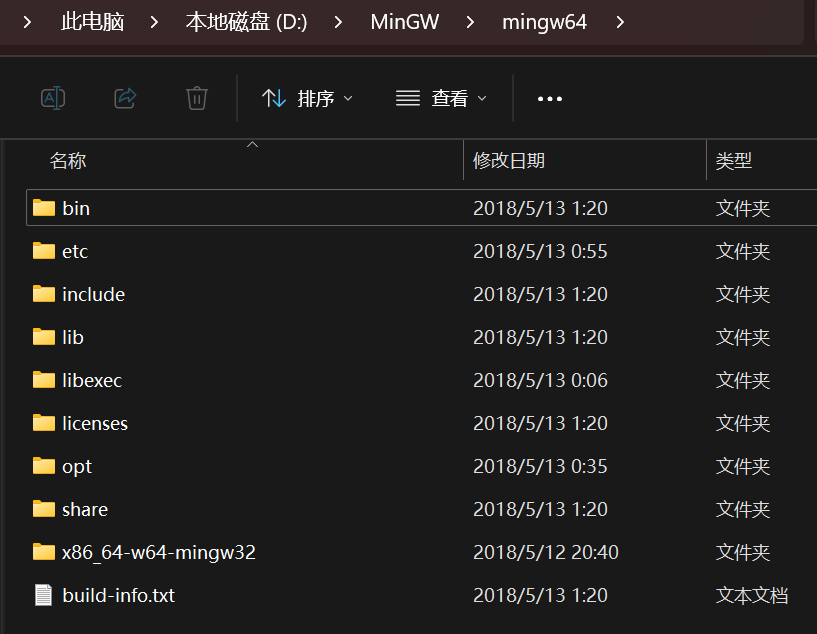Click the 2018/5/13 0:06 date of libexec

[540, 380]
